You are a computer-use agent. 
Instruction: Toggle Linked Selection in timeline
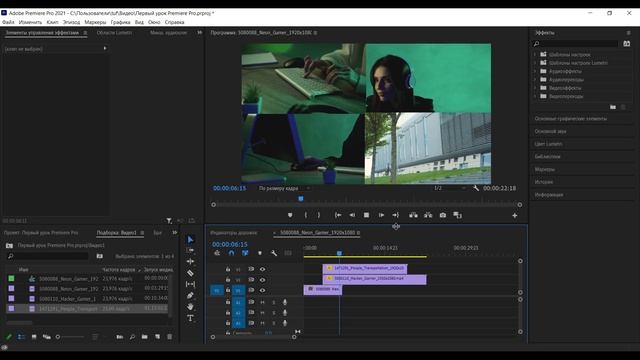[x=245, y=253]
